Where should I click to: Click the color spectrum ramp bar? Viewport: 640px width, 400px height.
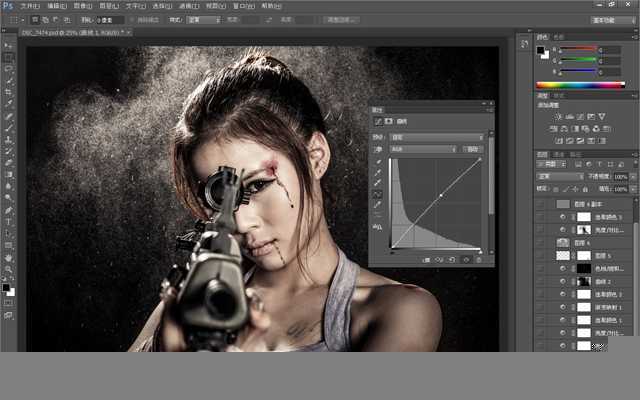580,85
